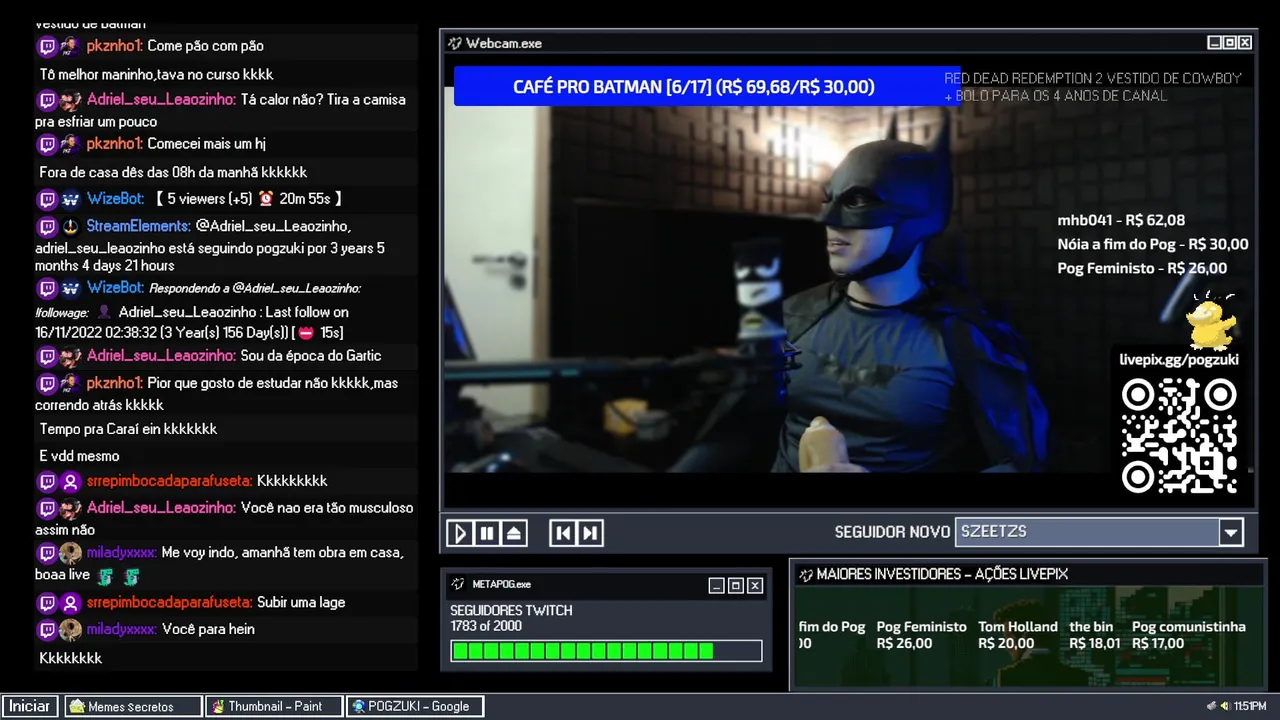Click miladyxxxx avatar beside 'Me voy indo'
1280x720 pixels.
(x=70, y=553)
